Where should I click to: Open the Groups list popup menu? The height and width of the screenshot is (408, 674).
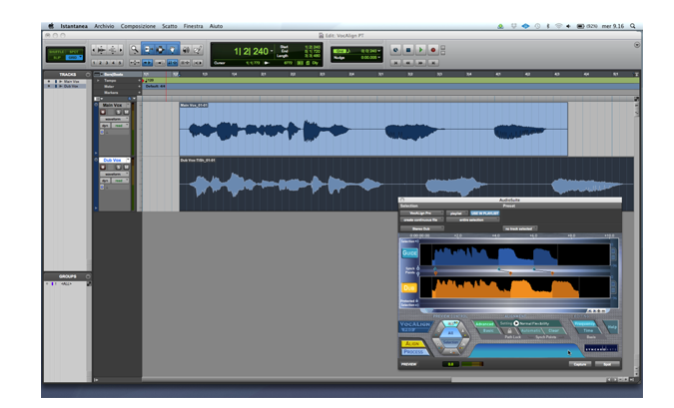[88, 276]
